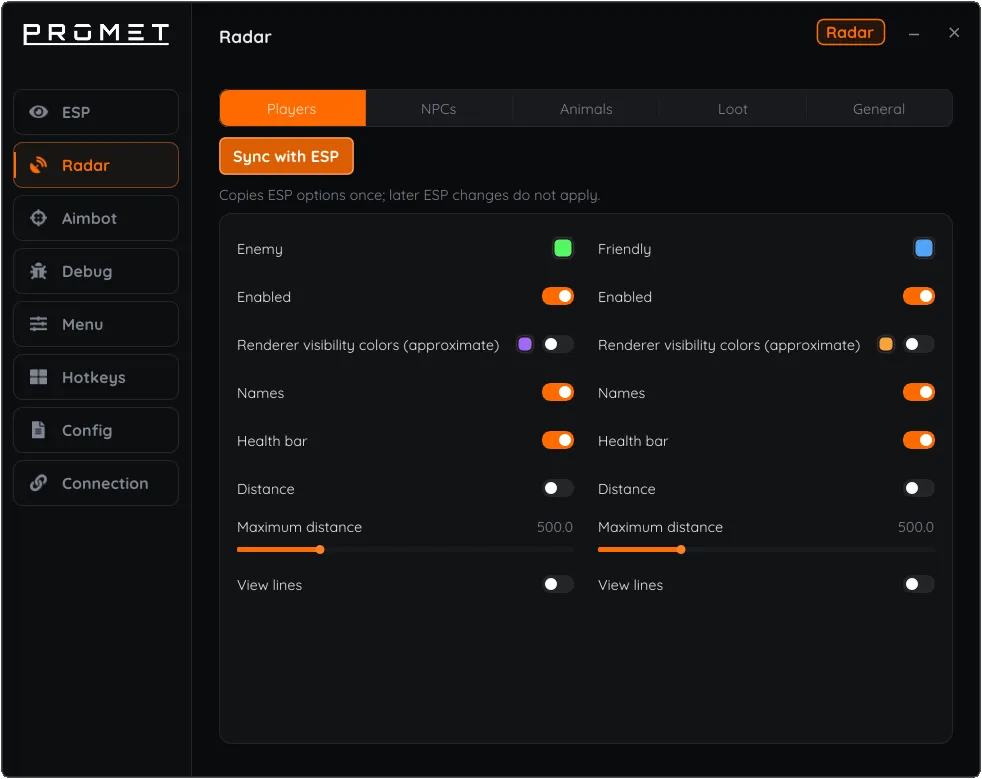The height and width of the screenshot is (779, 982).
Task: Switch to the Loot tab
Action: point(732,108)
